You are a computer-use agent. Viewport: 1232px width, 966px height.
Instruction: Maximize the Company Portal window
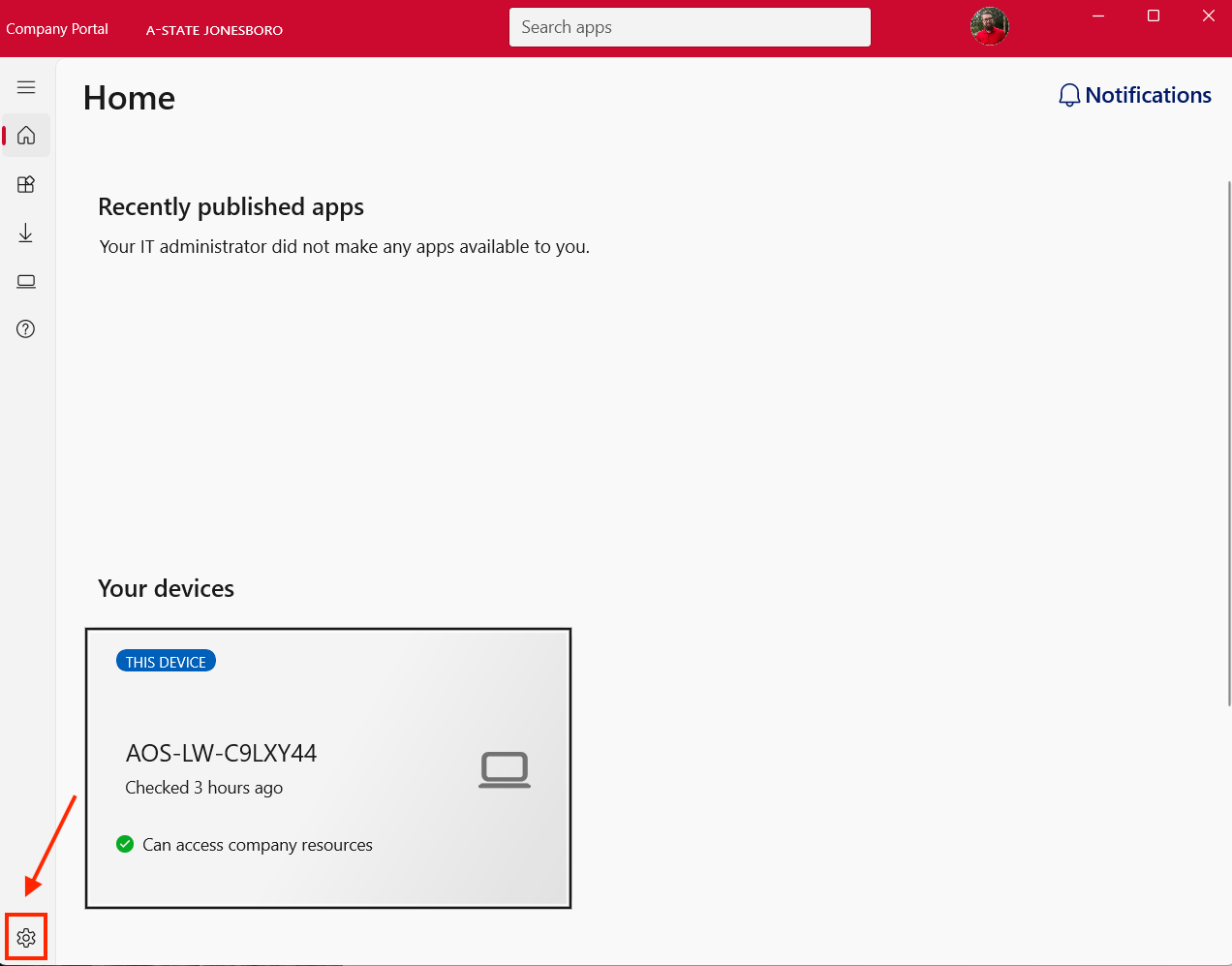tap(1154, 16)
